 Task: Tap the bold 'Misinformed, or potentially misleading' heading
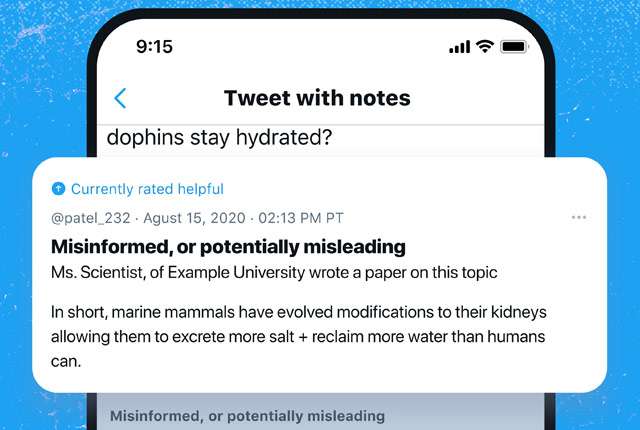click(x=228, y=246)
